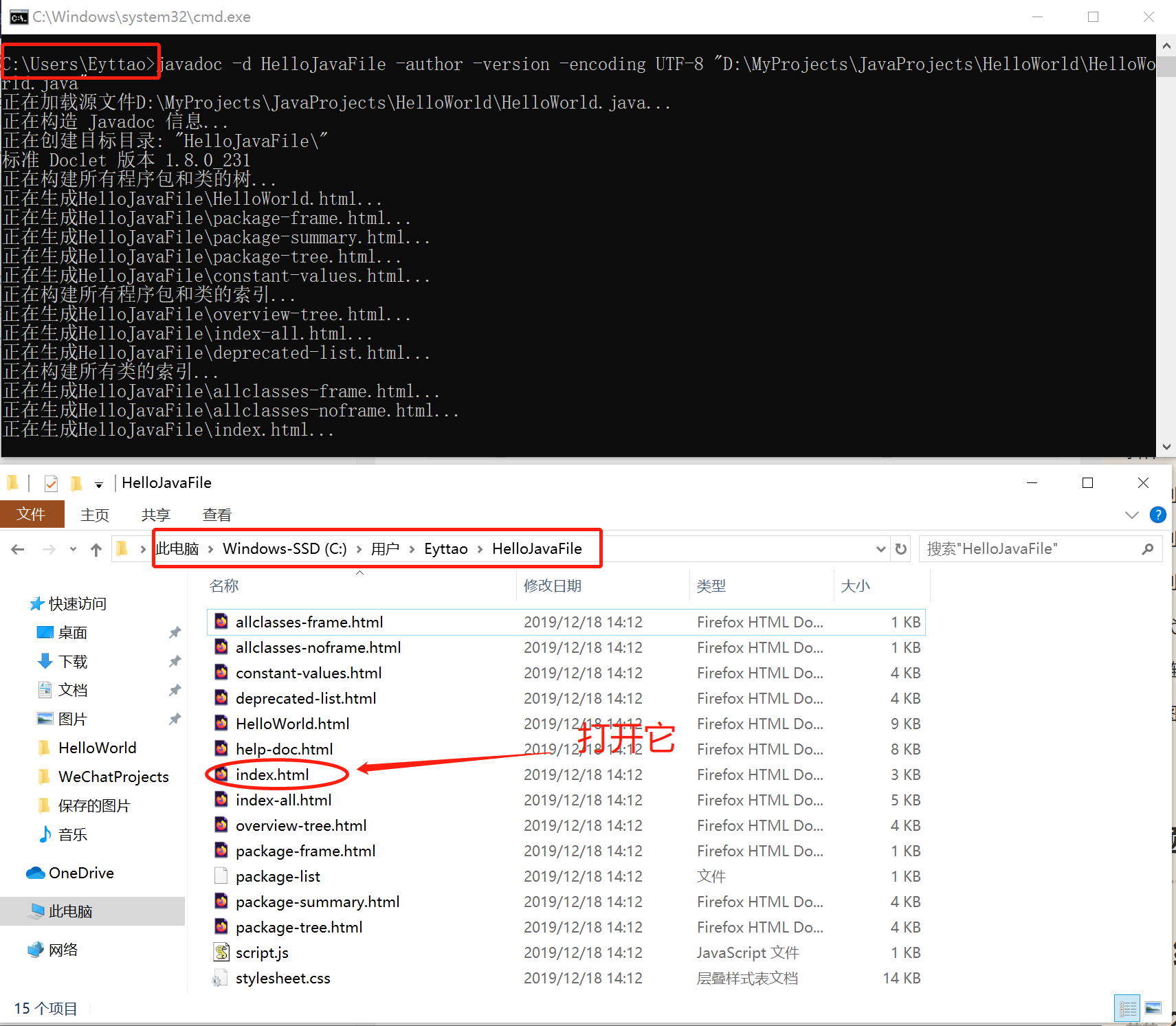Click inside the 搜索HelloJavaFile search box

coord(1017,548)
